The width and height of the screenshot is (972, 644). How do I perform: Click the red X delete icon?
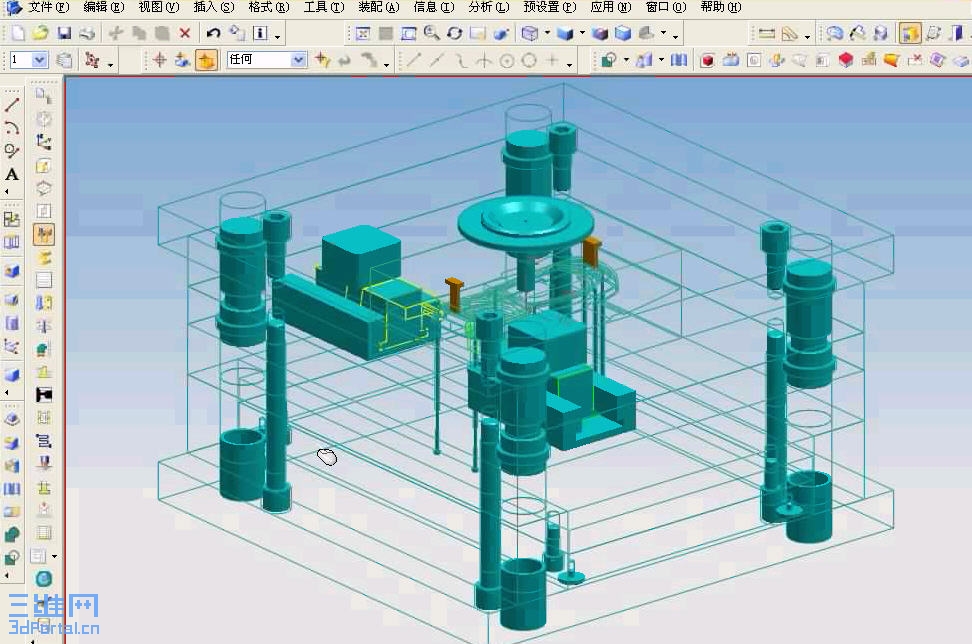pyautogui.click(x=185, y=33)
